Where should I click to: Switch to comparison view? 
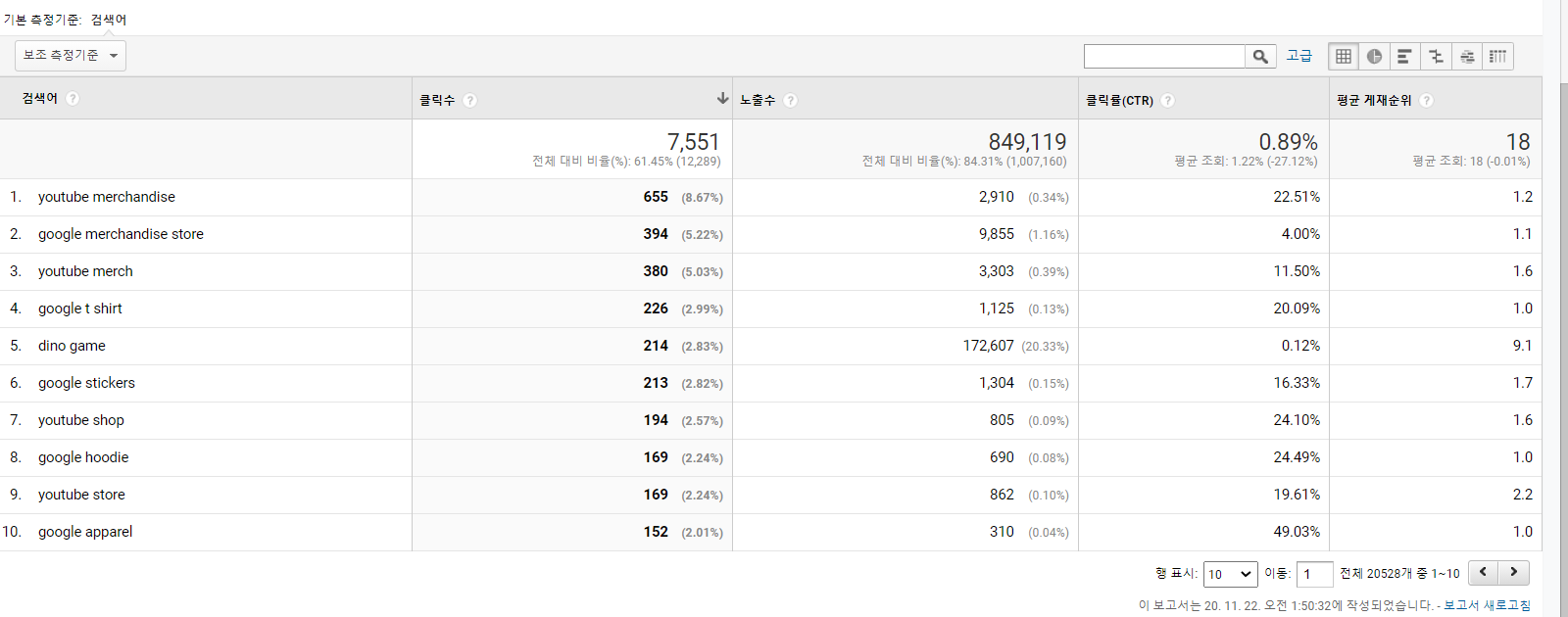click(1436, 57)
